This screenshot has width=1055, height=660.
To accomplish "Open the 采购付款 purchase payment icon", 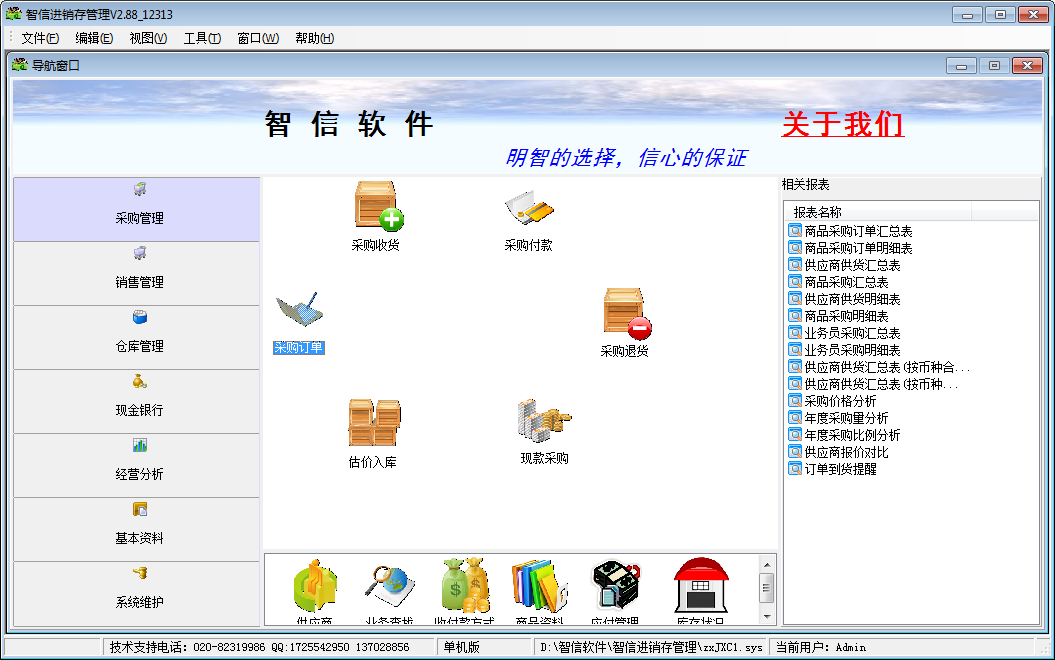I will [x=528, y=210].
